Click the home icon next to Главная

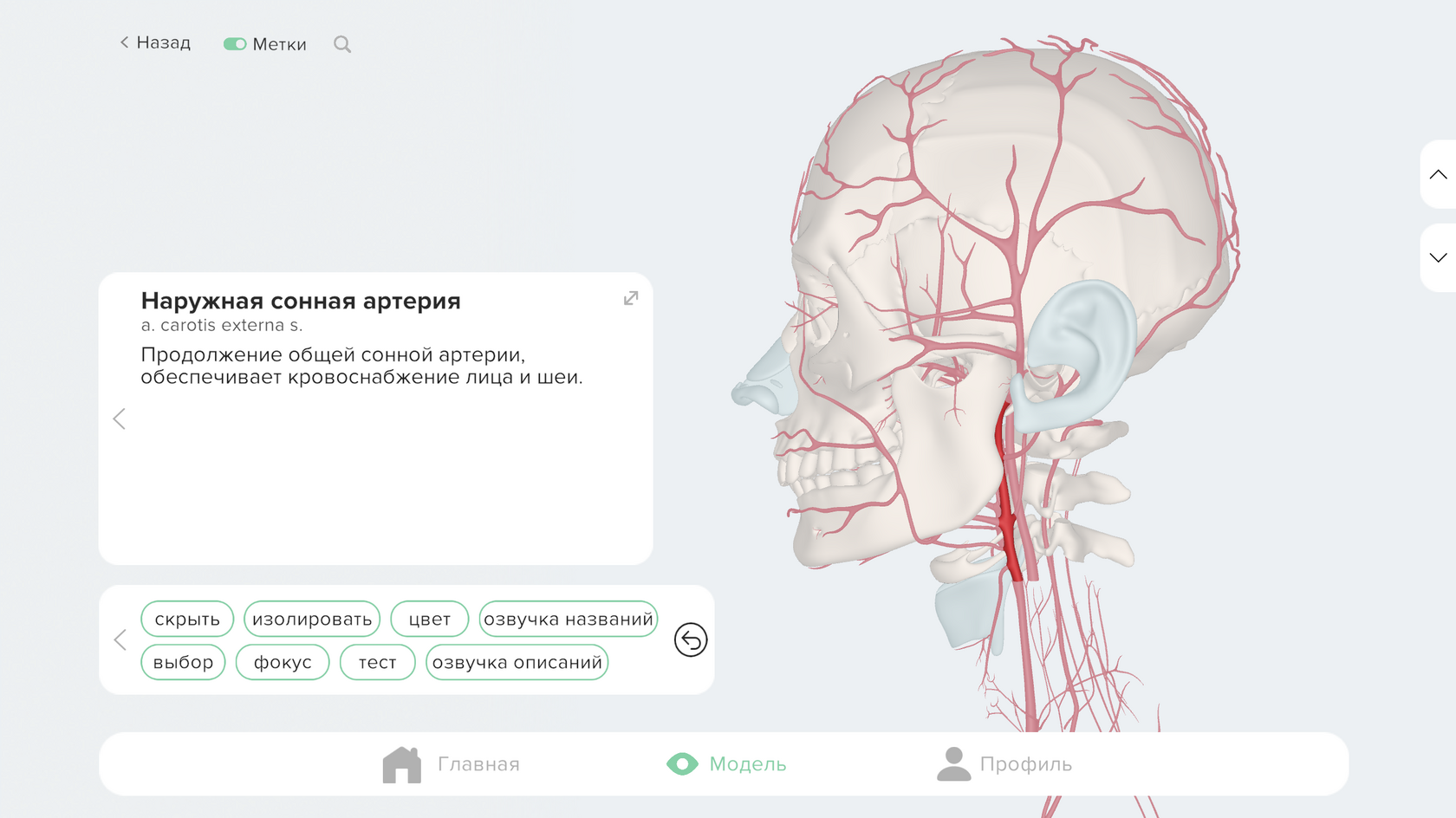400,763
